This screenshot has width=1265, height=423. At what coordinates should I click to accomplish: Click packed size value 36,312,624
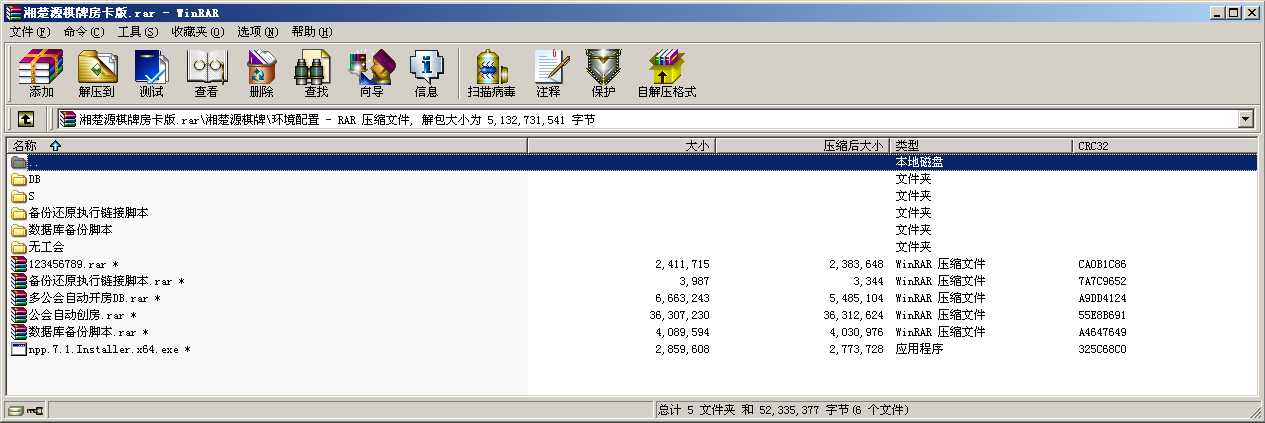tap(853, 315)
